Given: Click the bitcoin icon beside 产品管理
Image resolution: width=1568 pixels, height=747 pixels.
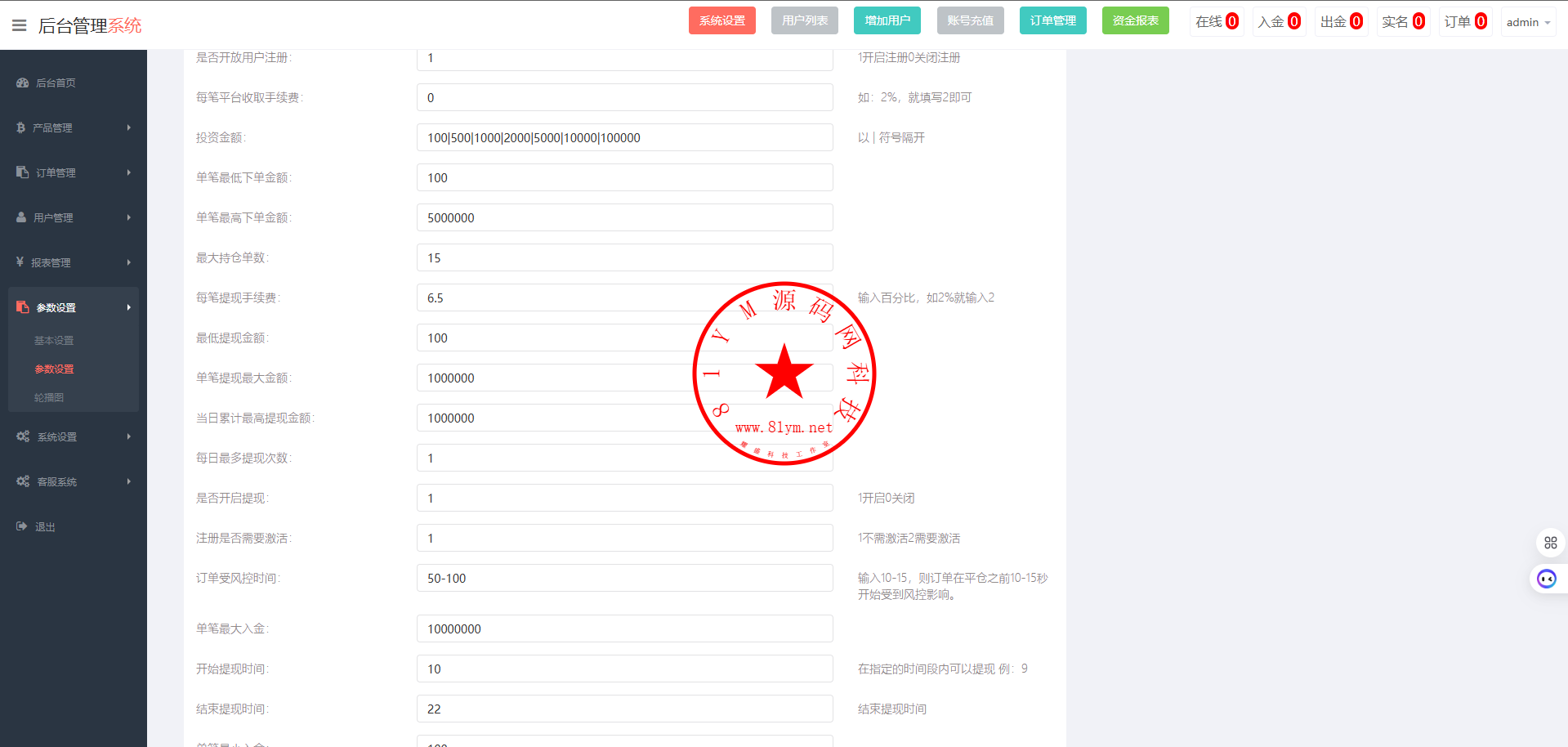Looking at the screenshot, I should tap(20, 127).
